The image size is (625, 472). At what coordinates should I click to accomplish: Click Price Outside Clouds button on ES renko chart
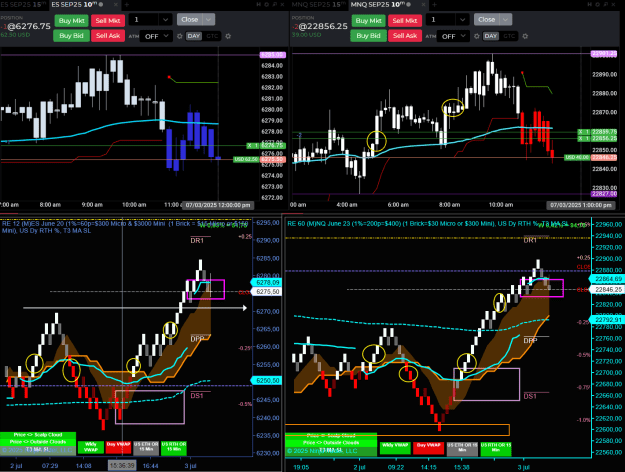point(38,442)
